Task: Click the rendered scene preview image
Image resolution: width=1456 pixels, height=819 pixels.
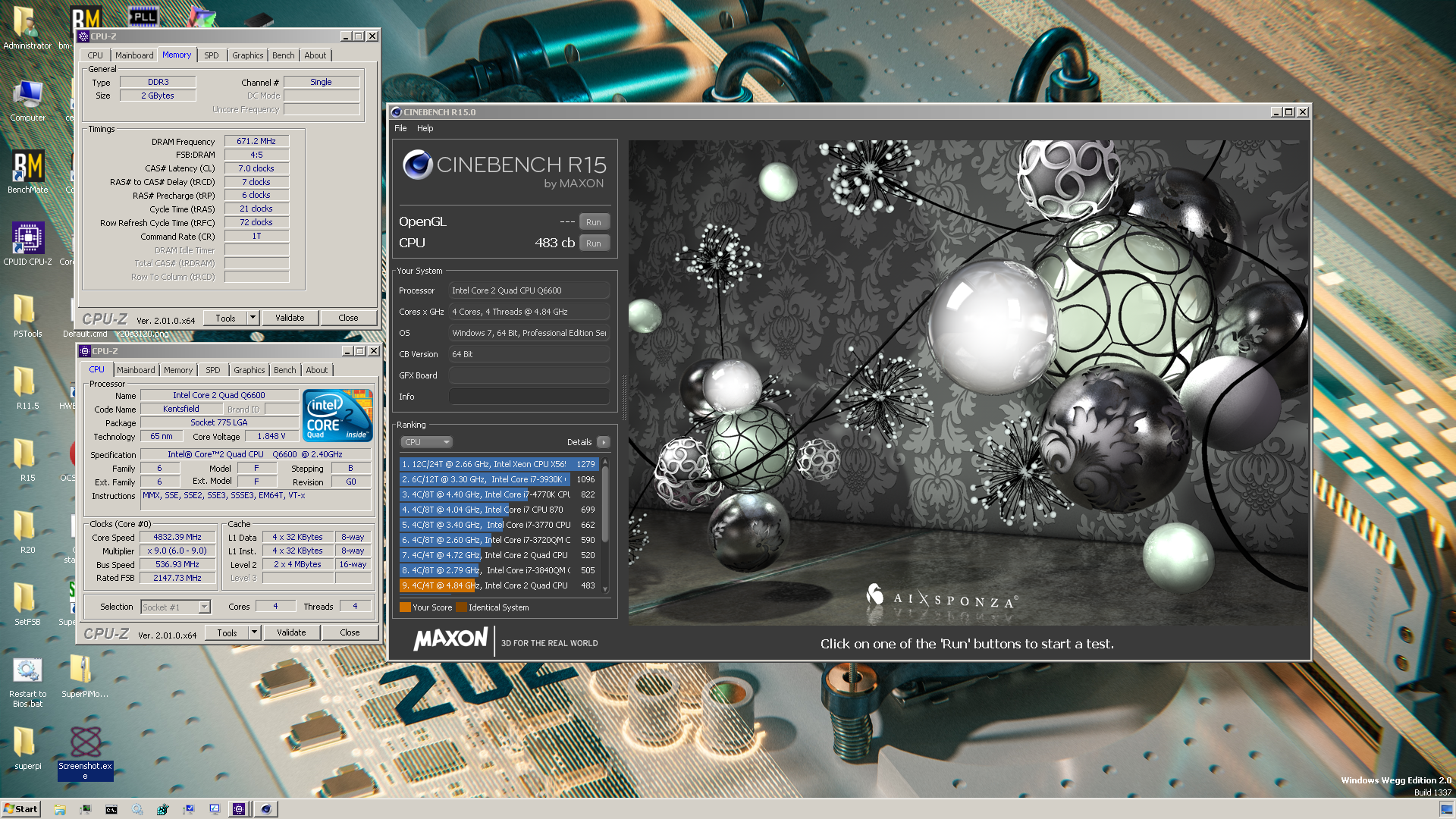Action: click(x=968, y=382)
